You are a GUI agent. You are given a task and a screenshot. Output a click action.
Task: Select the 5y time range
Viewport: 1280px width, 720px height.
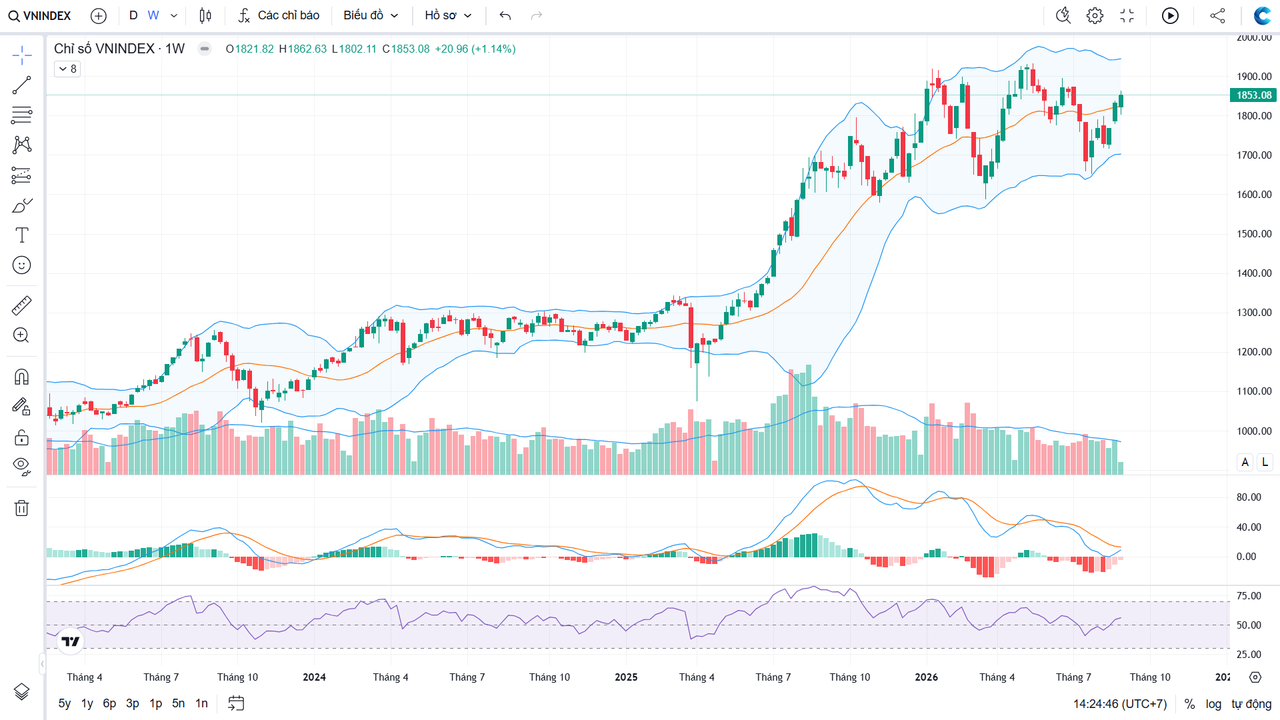(x=65, y=704)
